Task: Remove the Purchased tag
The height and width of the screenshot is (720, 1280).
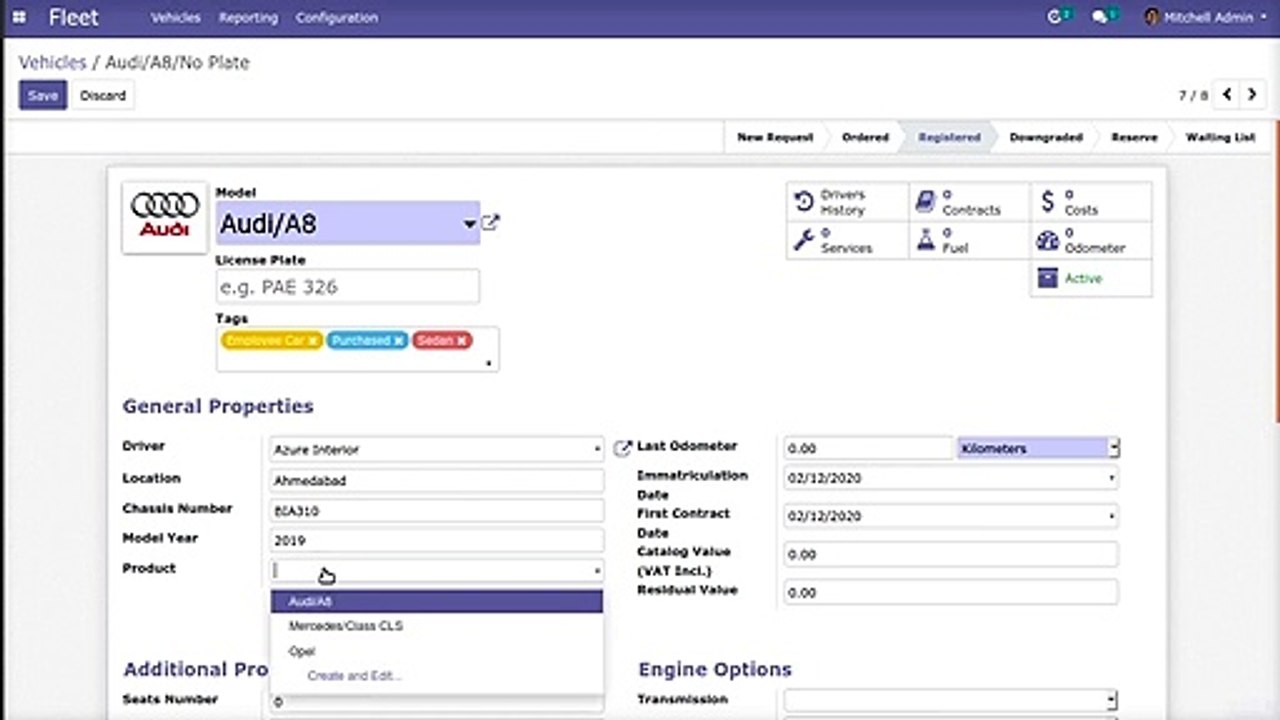Action: [x=398, y=341]
